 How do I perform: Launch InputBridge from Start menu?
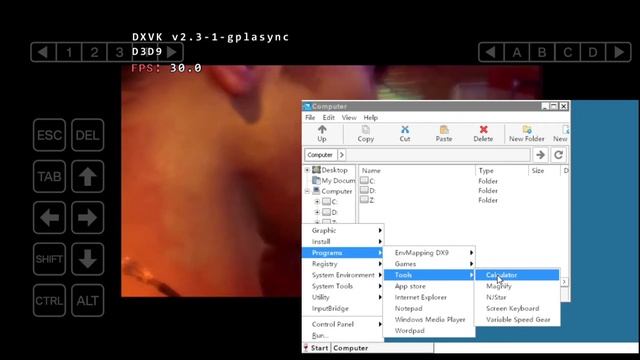click(343, 309)
